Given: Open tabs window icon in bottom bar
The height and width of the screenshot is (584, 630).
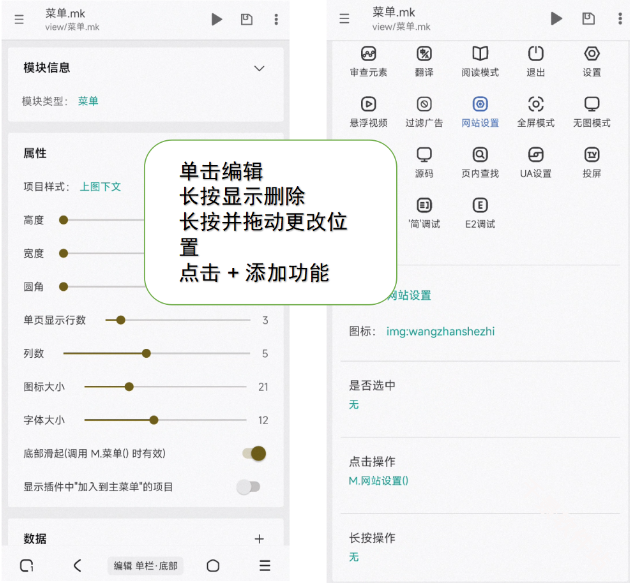Looking at the screenshot, I should pos(27,566).
